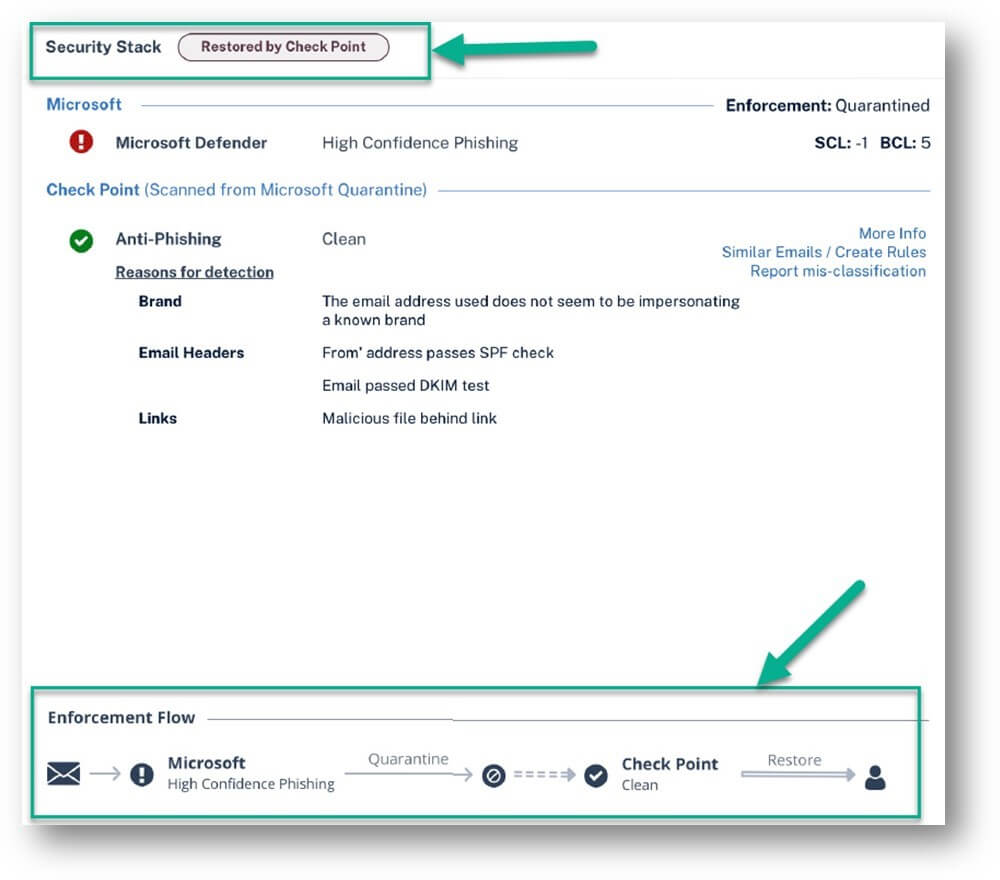Image resolution: width=1000 pixels, height=880 pixels.
Task: Click the Email Headers reason label
Action: 191,353
